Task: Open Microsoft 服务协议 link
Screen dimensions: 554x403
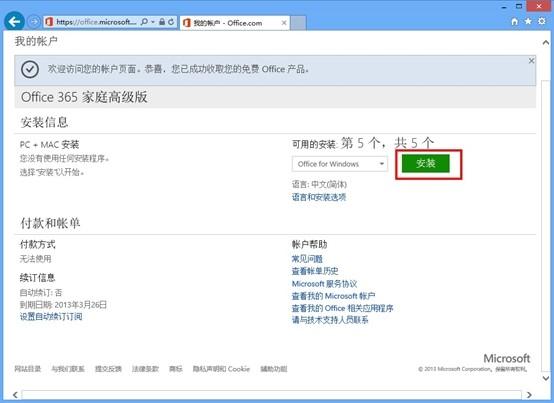Action: [x=324, y=284]
